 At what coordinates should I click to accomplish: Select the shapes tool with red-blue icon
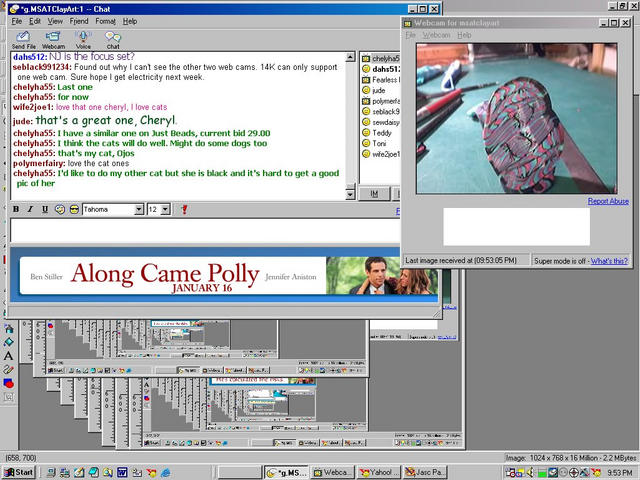[9, 383]
